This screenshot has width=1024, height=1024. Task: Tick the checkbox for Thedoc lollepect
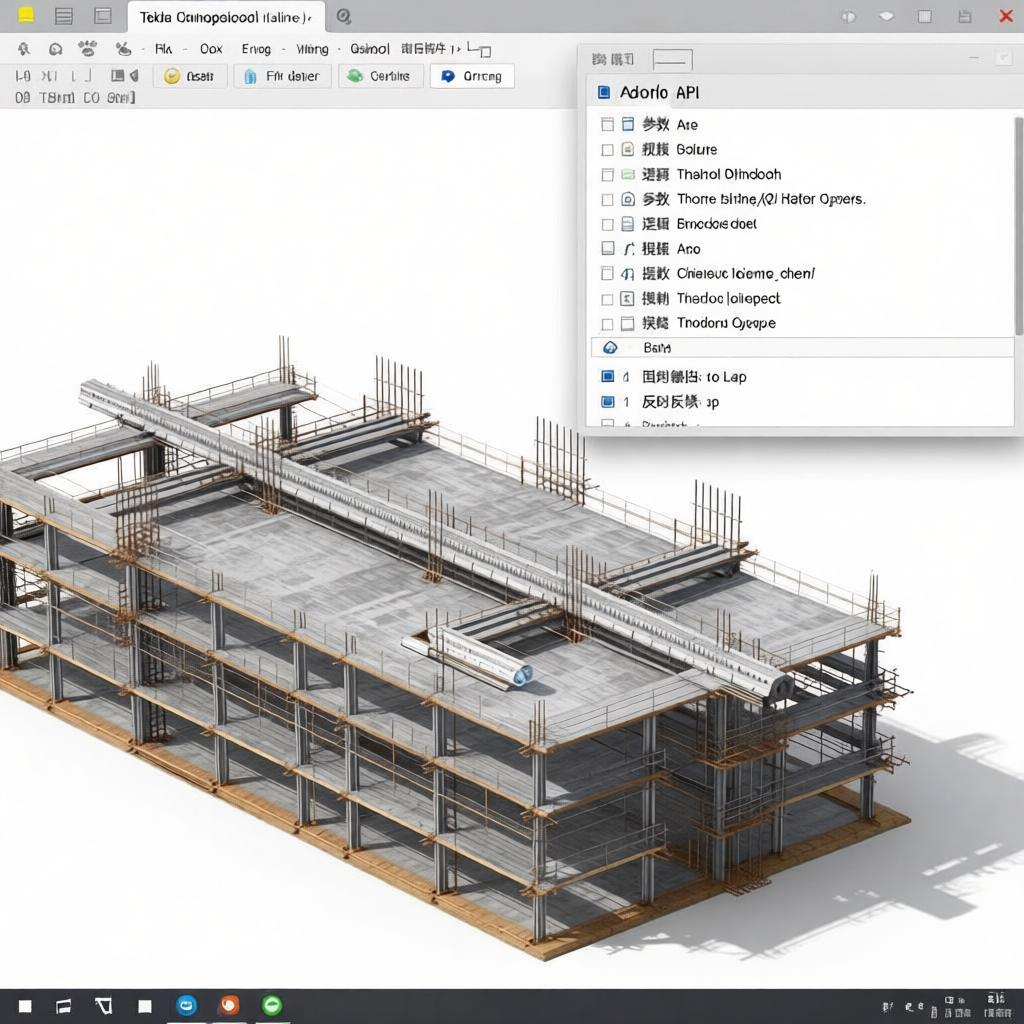[607, 299]
